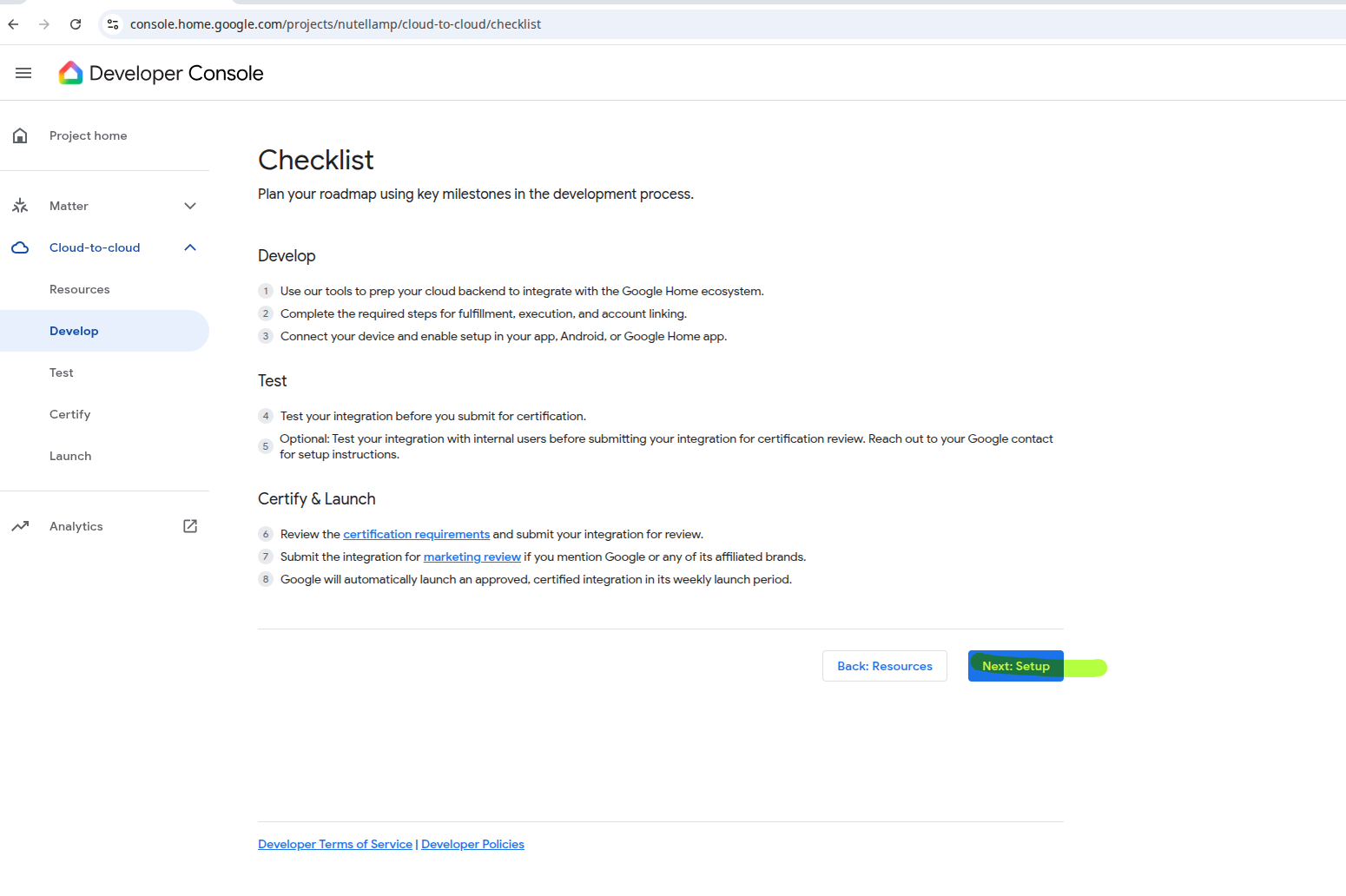Expand the Matter section chevron
Image resolution: width=1346 pixels, height=896 pixels.
(190, 206)
